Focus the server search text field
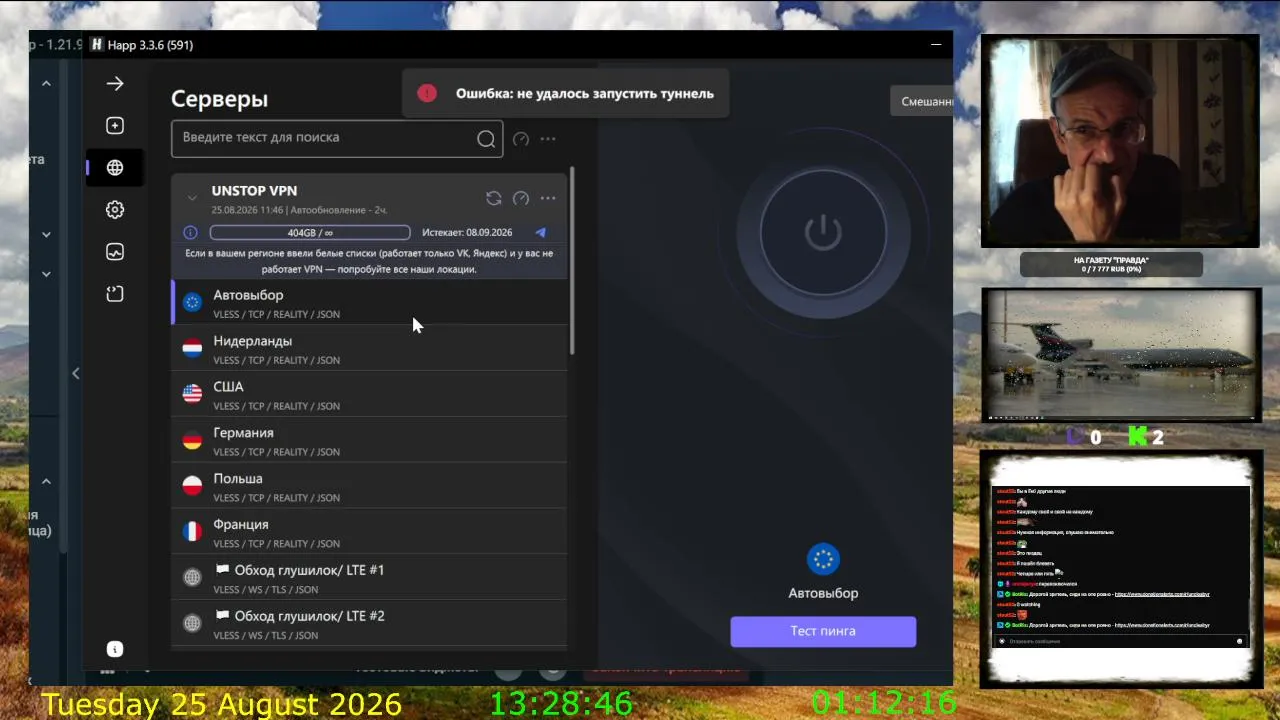Image resolution: width=1280 pixels, height=720 pixels. pyautogui.click(x=337, y=138)
